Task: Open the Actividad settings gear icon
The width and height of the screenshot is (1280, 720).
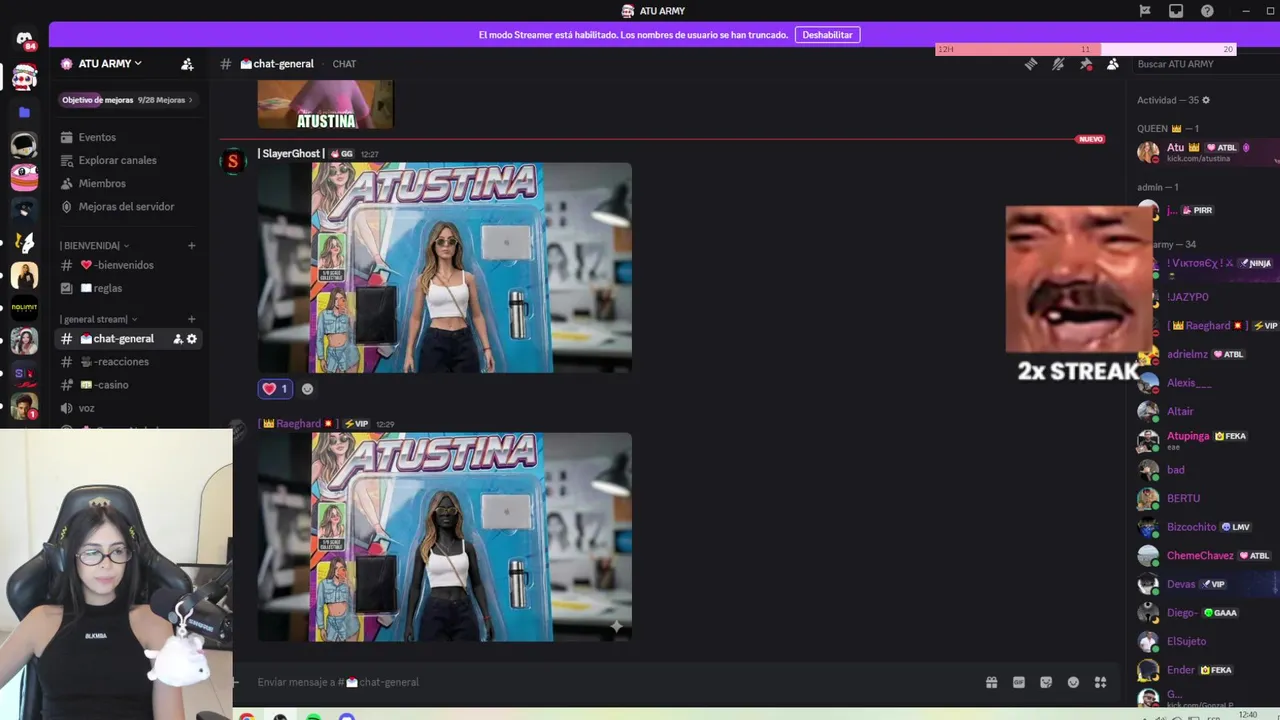Action: coord(1206,100)
